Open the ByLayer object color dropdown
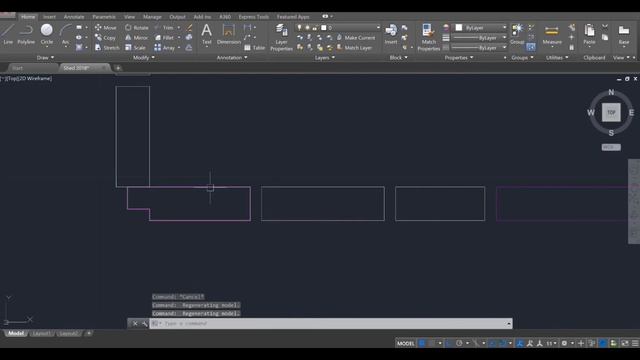The height and width of the screenshot is (360, 640). coord(480,27)
